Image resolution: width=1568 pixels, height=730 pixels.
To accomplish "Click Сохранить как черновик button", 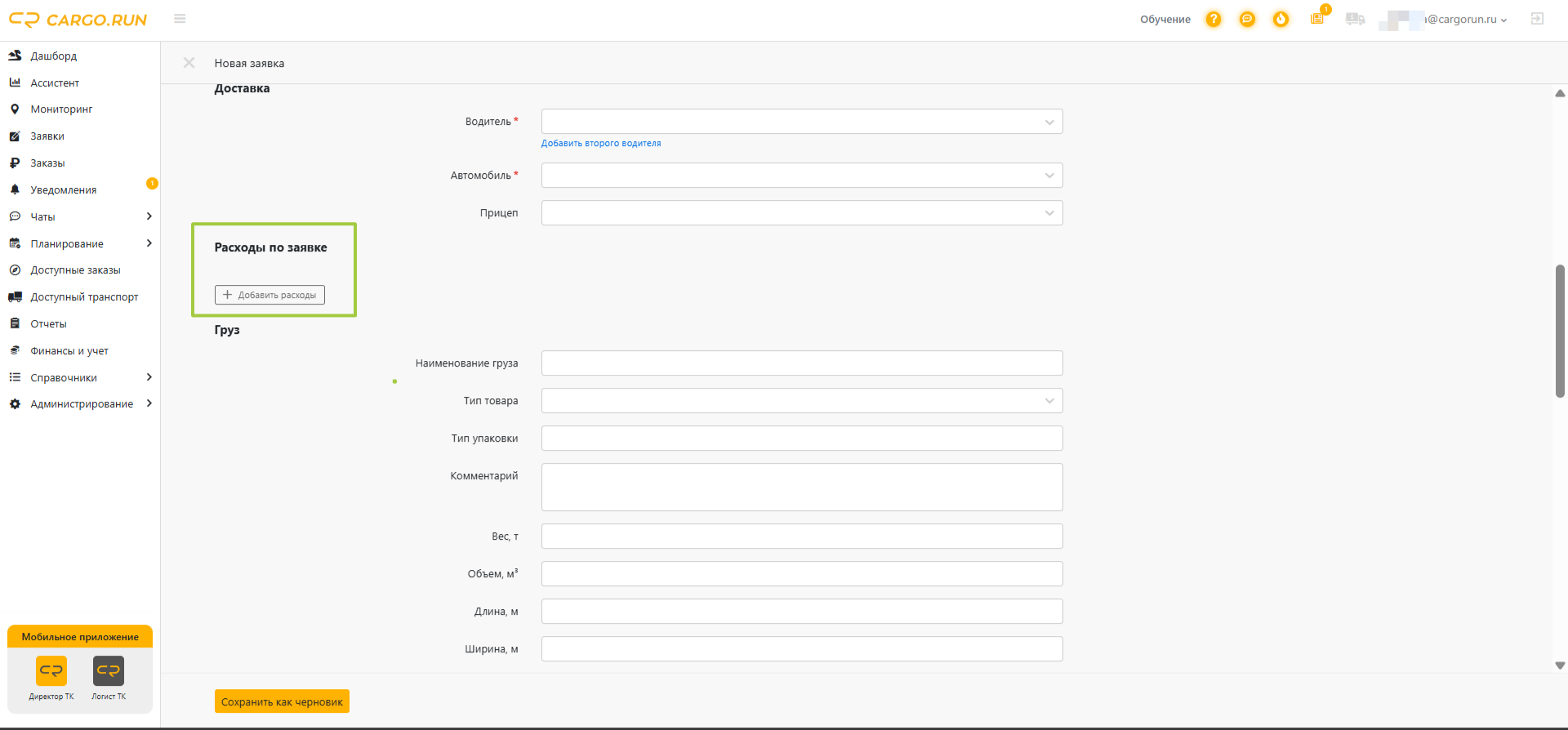I will (282, 701).
